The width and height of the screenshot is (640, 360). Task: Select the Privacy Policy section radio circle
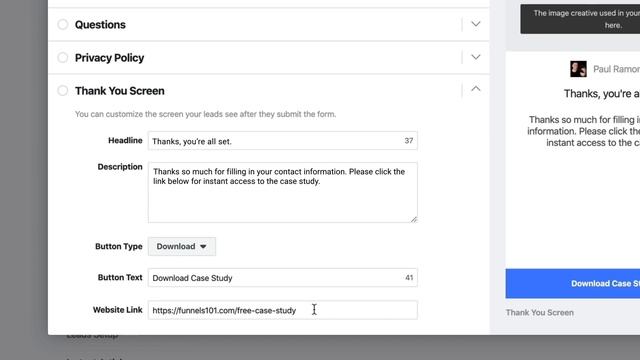[62, 58]
